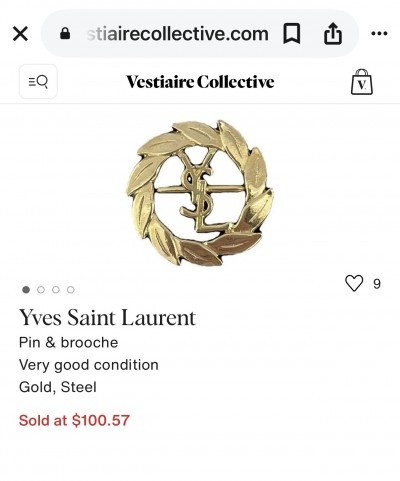Select the third image carousel dot
This screenshot has width=400, height=481.
tap(56, 290)
